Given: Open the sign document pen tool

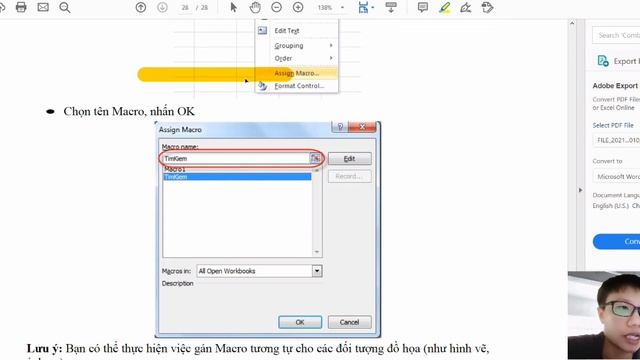Looking at the screenshot, I should [466, 7].
